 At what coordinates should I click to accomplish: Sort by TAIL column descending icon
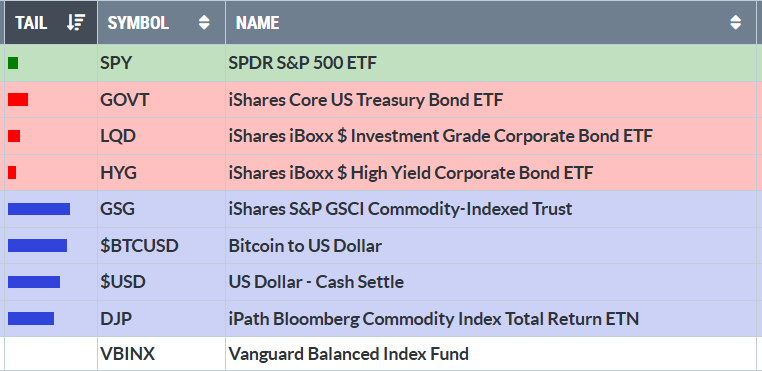pyautogui.click(x=76, y=22)
